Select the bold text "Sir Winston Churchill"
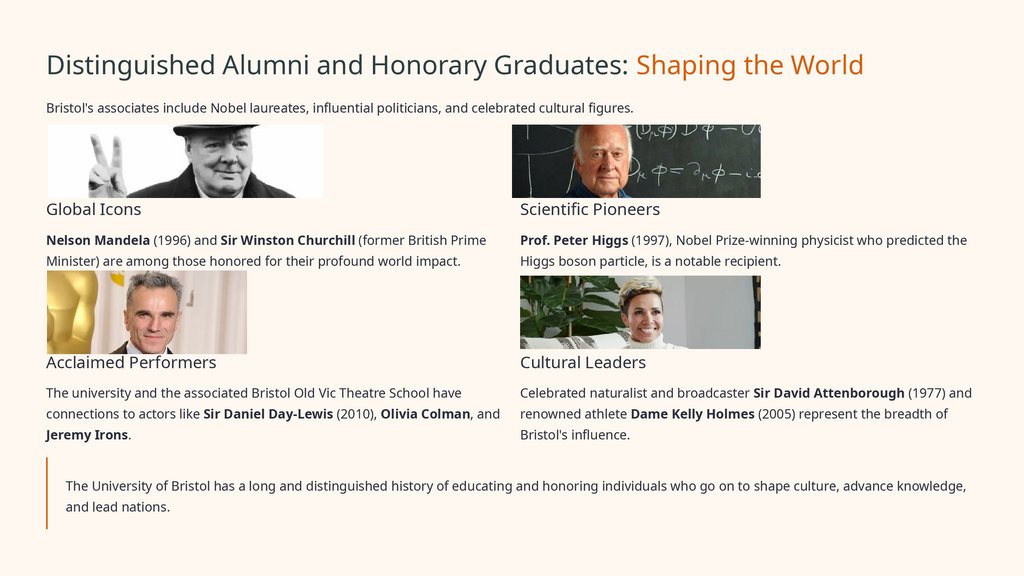The width and height of the screenshot is (1024, 576). (288, 241)
